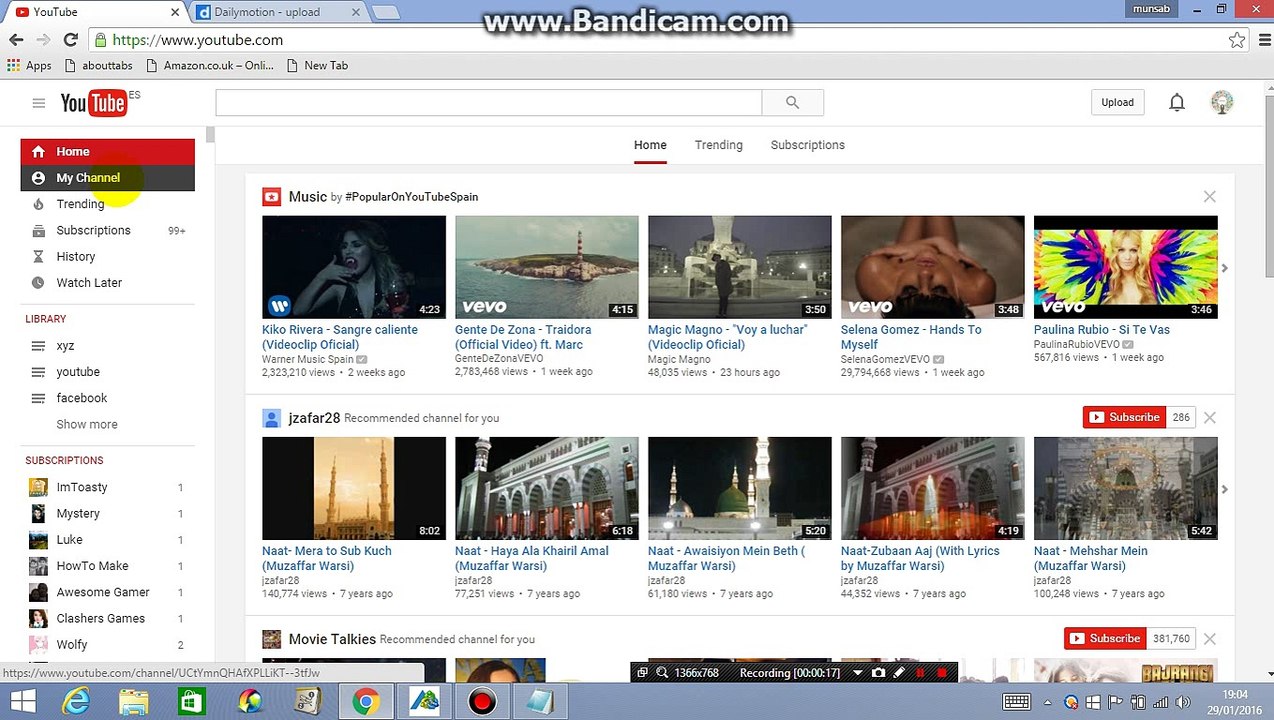Show next videos in jzafar28 row

[1224, 489]
